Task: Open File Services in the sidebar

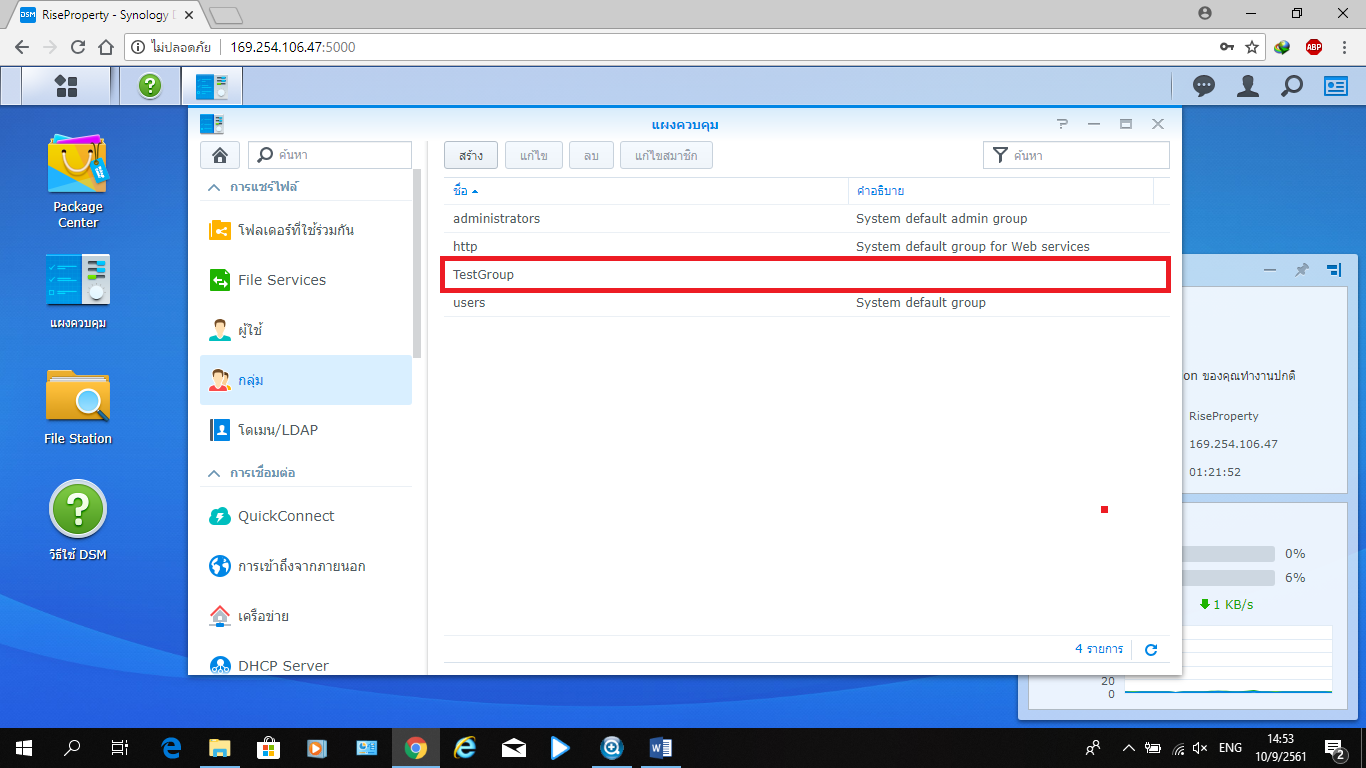Action: coord(281,280)
